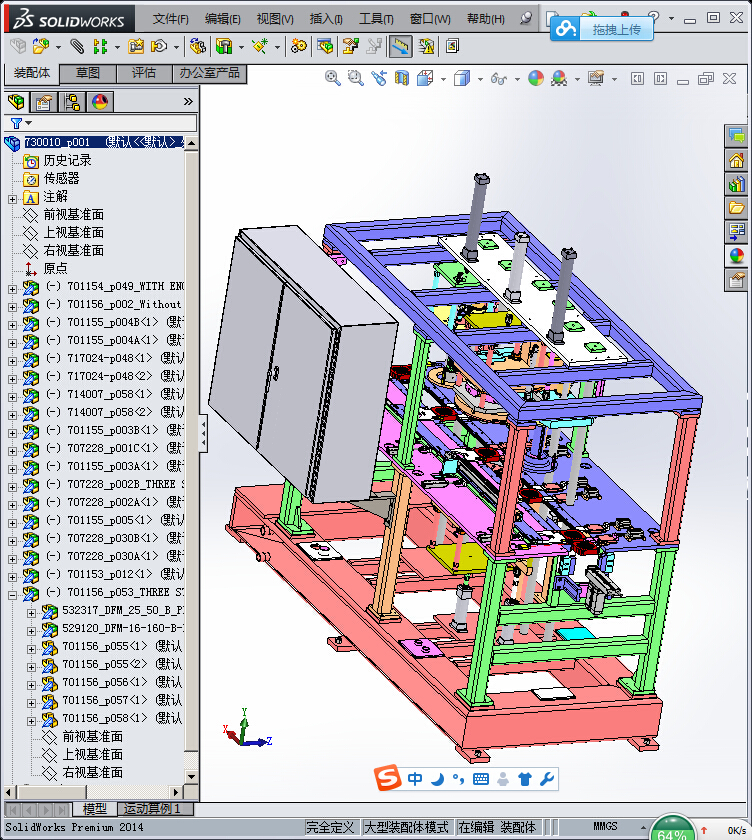Click the Edit Component tool icon

coord(18,46)
